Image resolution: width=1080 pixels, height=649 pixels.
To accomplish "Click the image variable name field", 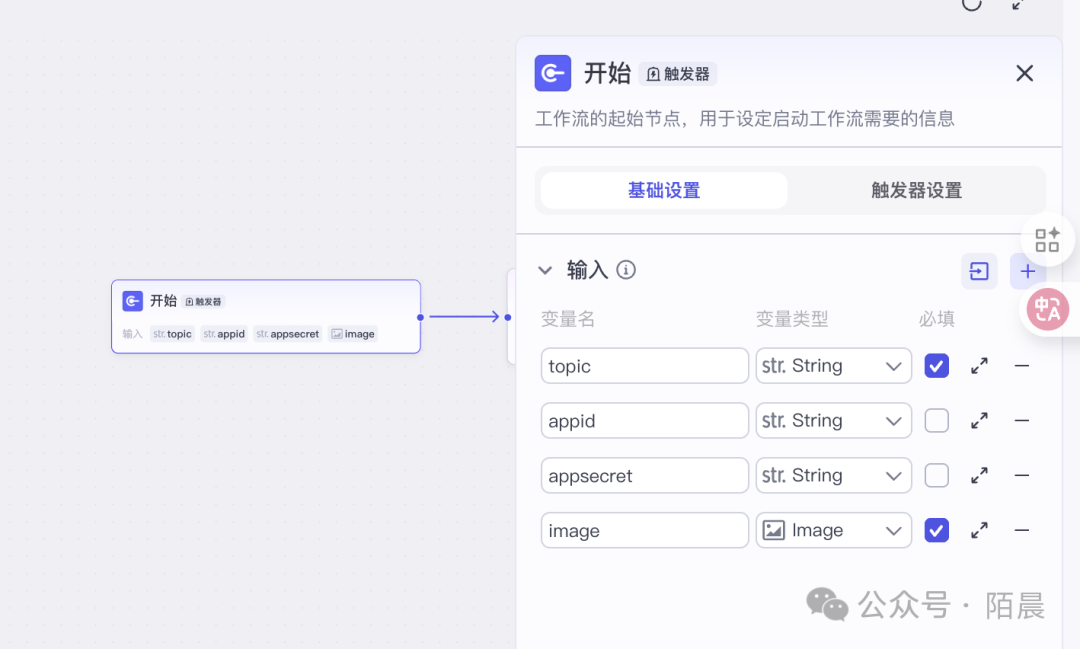I will click(644, 530).
